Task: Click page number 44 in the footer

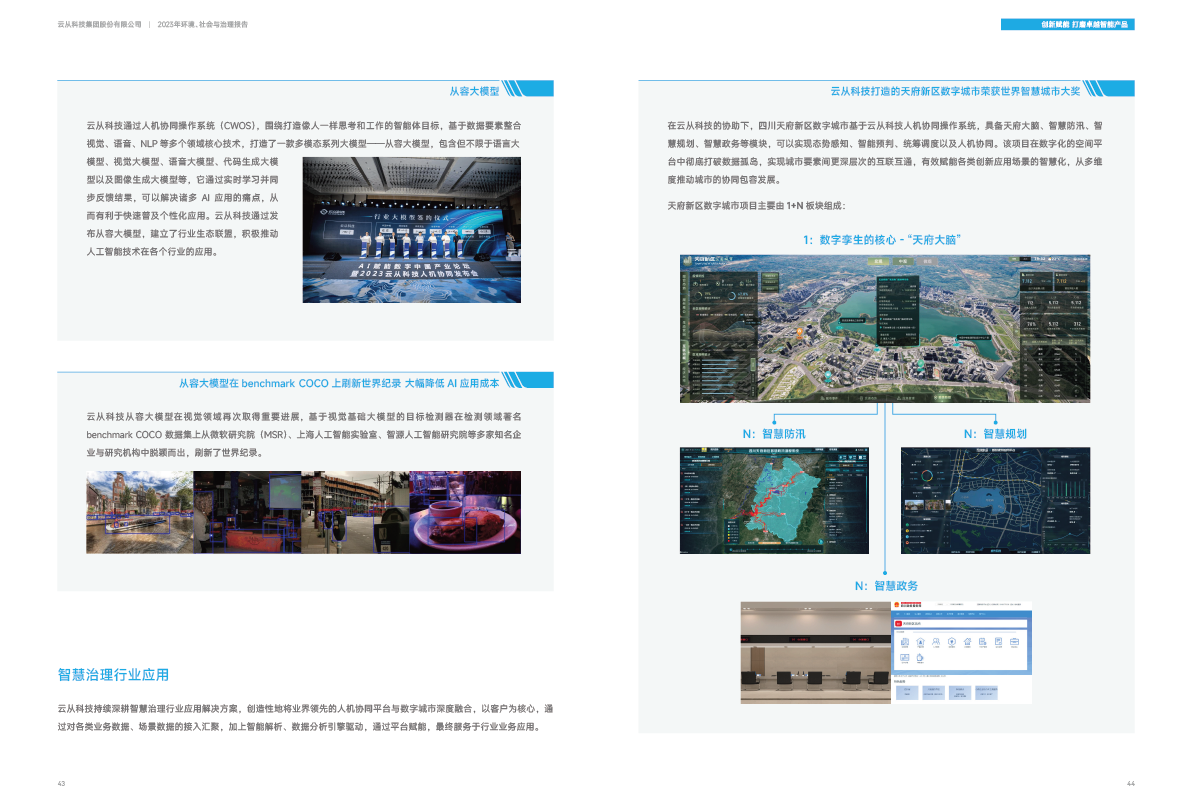Action: click(1130, 783)
